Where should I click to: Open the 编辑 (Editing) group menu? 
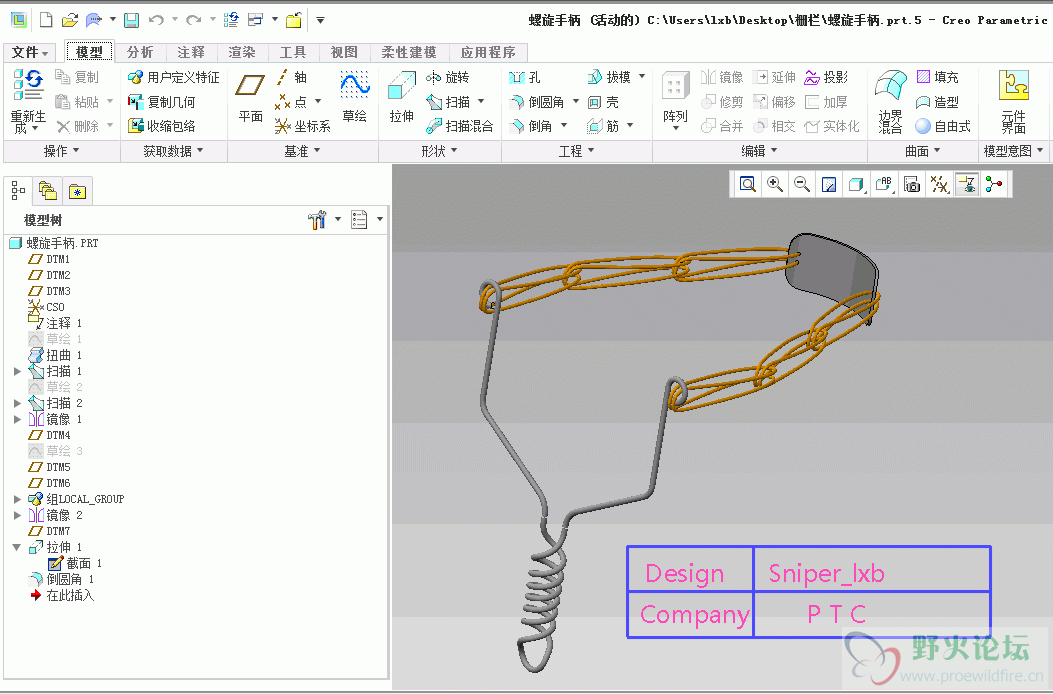[x=760, y=151]
